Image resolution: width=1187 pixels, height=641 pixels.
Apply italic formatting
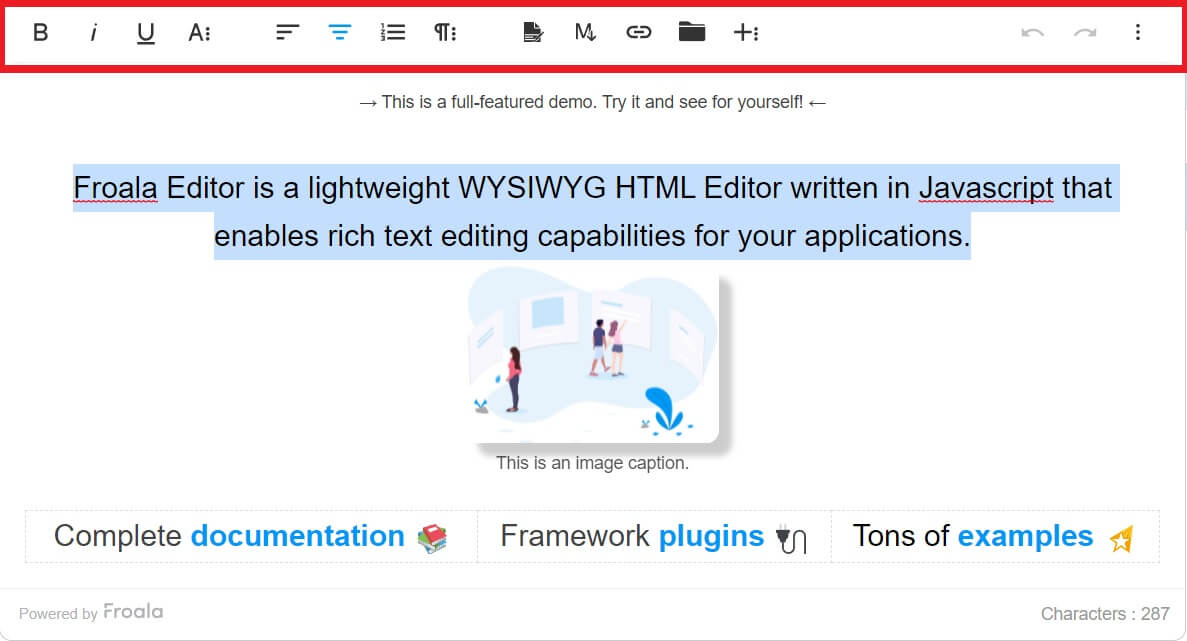[x=93, y=33]
